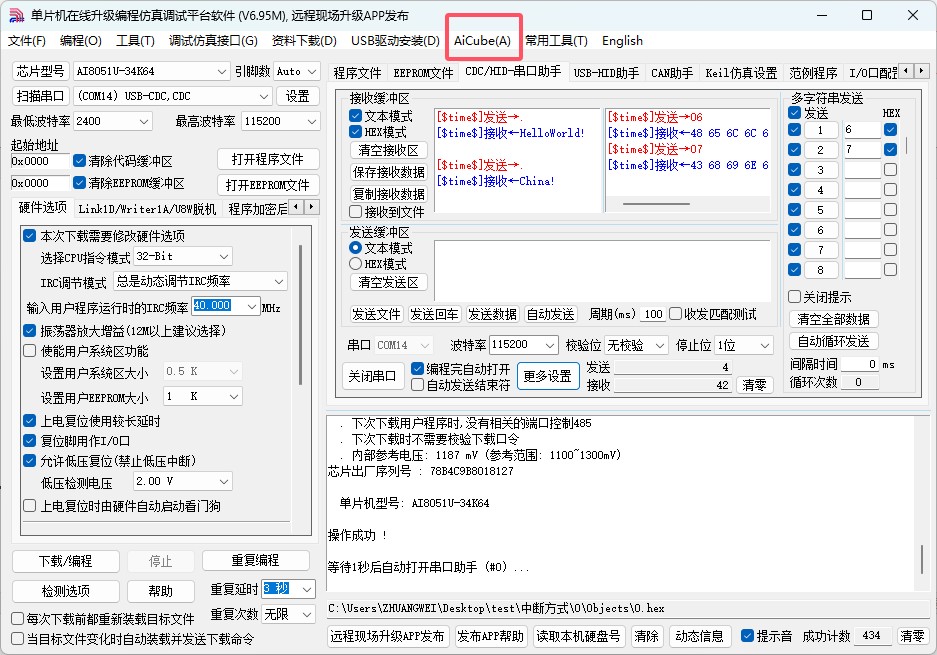Open the CAN助手 tab
This screenshot has height=655, width=937.
[x=672, y=73]
